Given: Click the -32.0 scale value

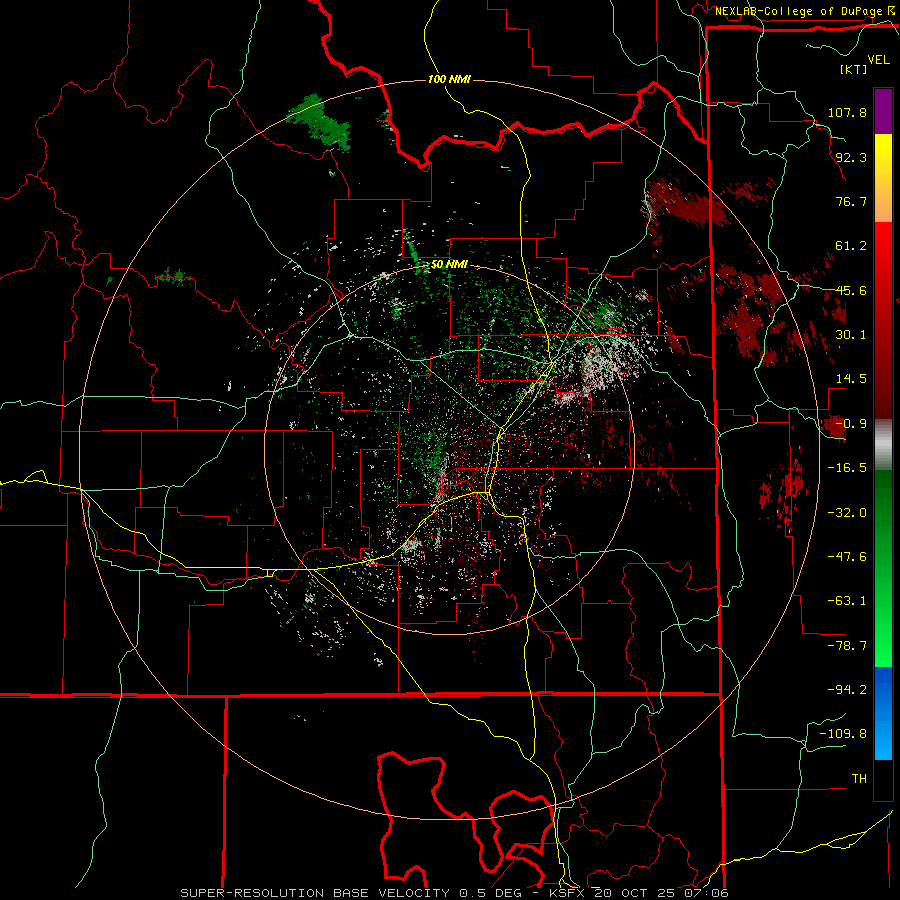Looking at the screenshot, I should tap(847, 513).
